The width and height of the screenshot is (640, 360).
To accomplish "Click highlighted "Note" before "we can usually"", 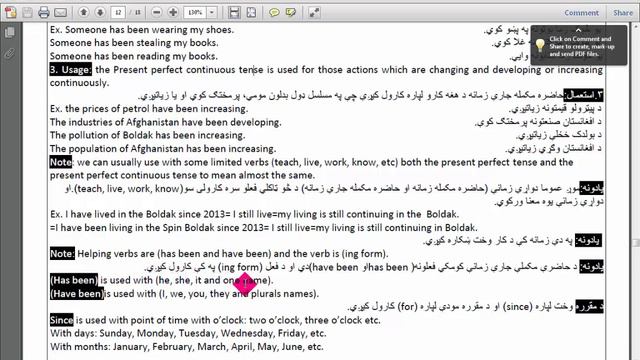I will click(60, 162).
